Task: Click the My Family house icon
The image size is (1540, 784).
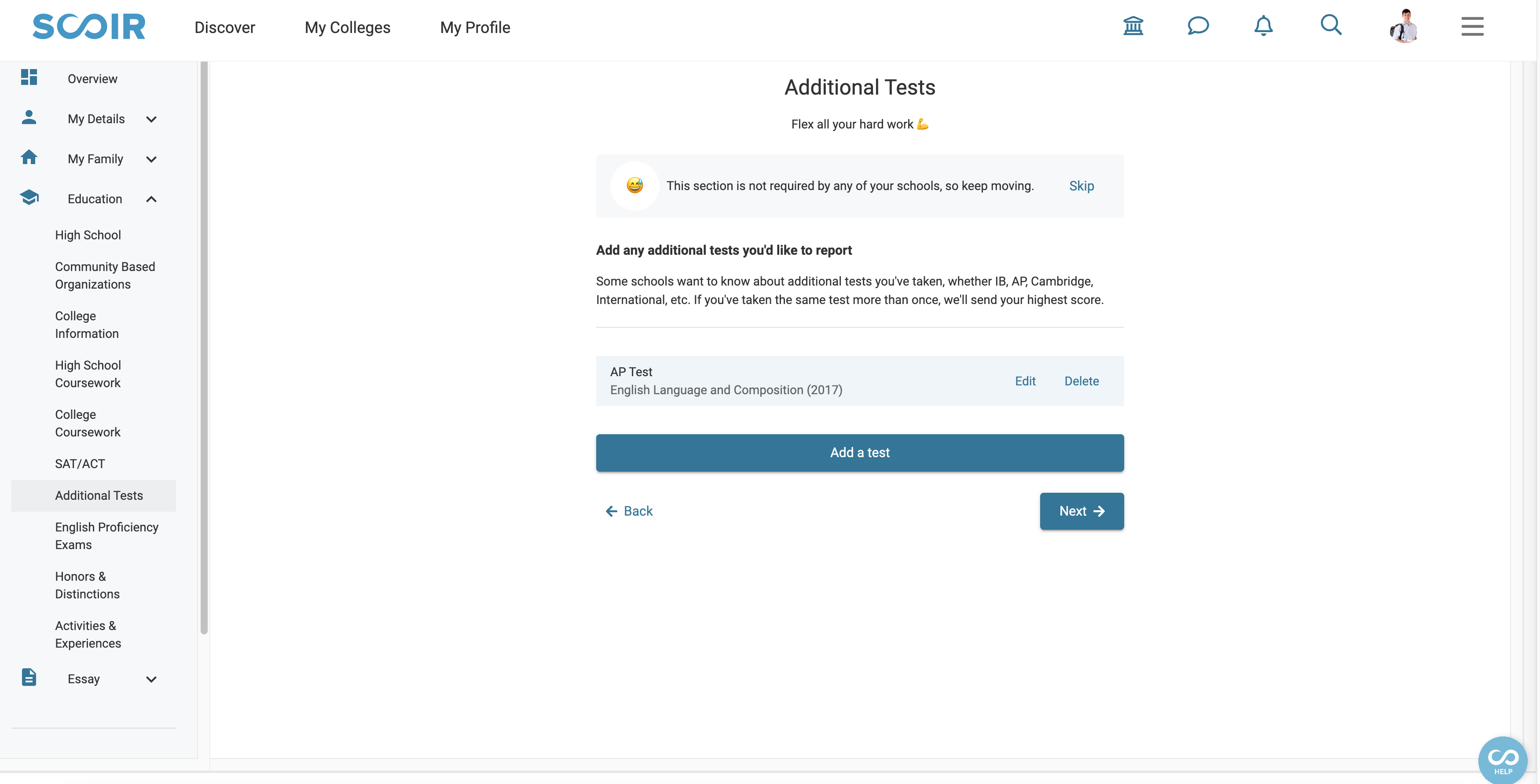Action: pyautogui.click(x=29, y=157)
